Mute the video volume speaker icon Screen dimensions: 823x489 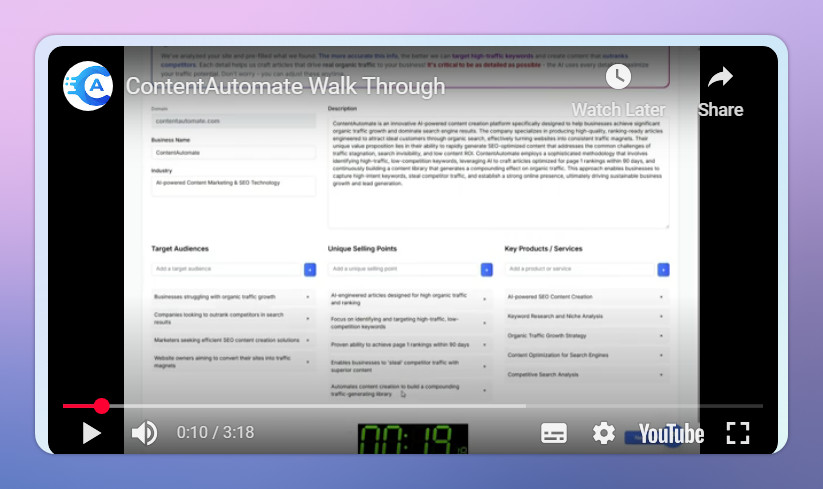pos(144,433)
